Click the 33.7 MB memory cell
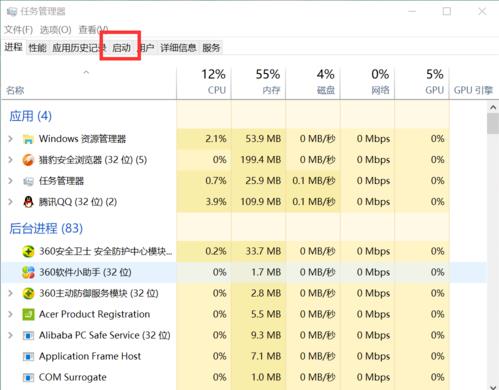 pyautogui.click(x=263, y=251)
